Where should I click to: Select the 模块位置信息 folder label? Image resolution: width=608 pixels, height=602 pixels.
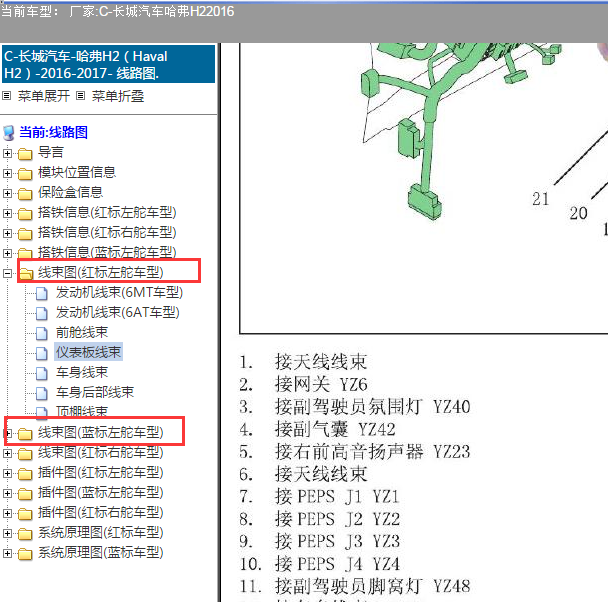tap(77, 172)
